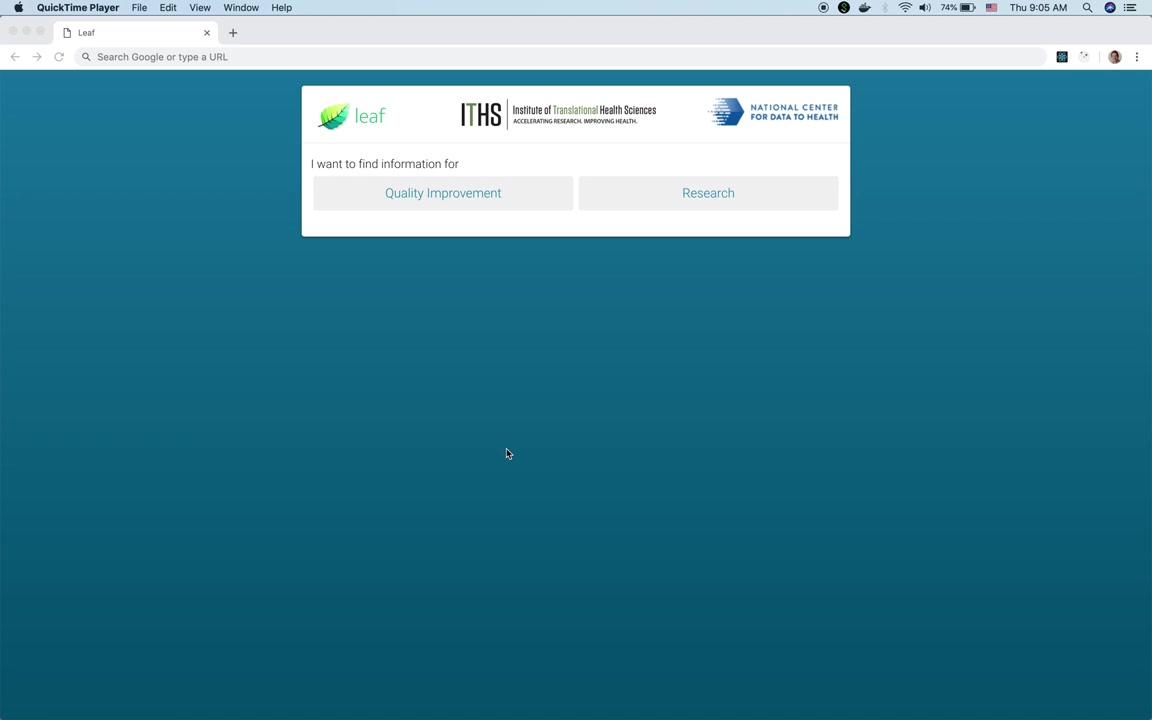Viewport: 1152px width, 720px height.
Task: Open the battery status menu
Action: pos(958,7)
